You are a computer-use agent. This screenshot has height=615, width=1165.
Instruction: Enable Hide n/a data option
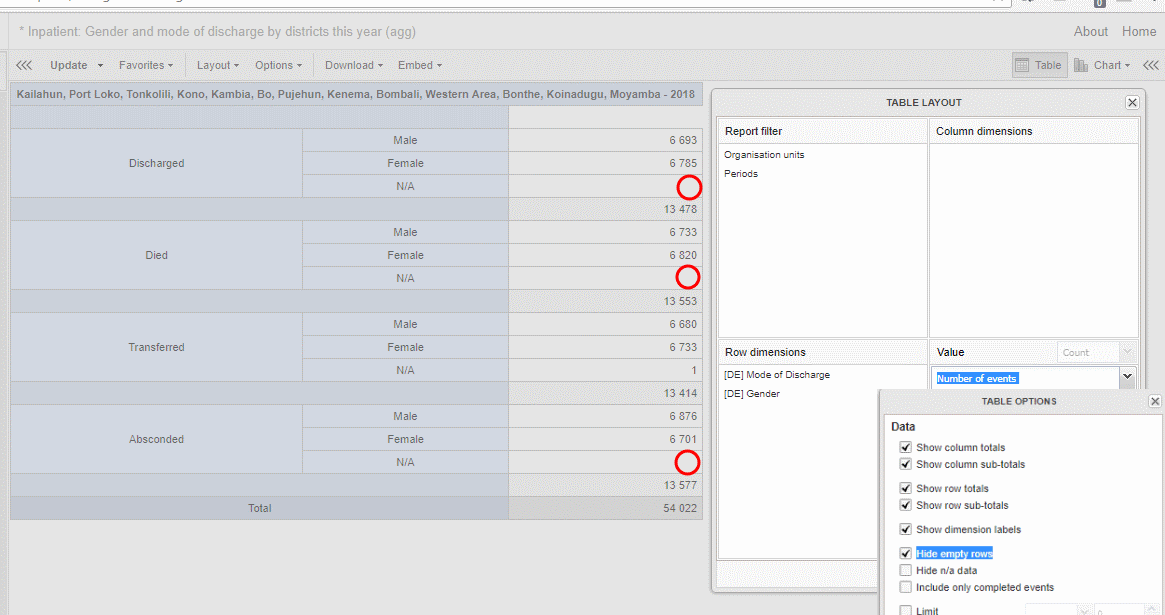pos(906,571)
